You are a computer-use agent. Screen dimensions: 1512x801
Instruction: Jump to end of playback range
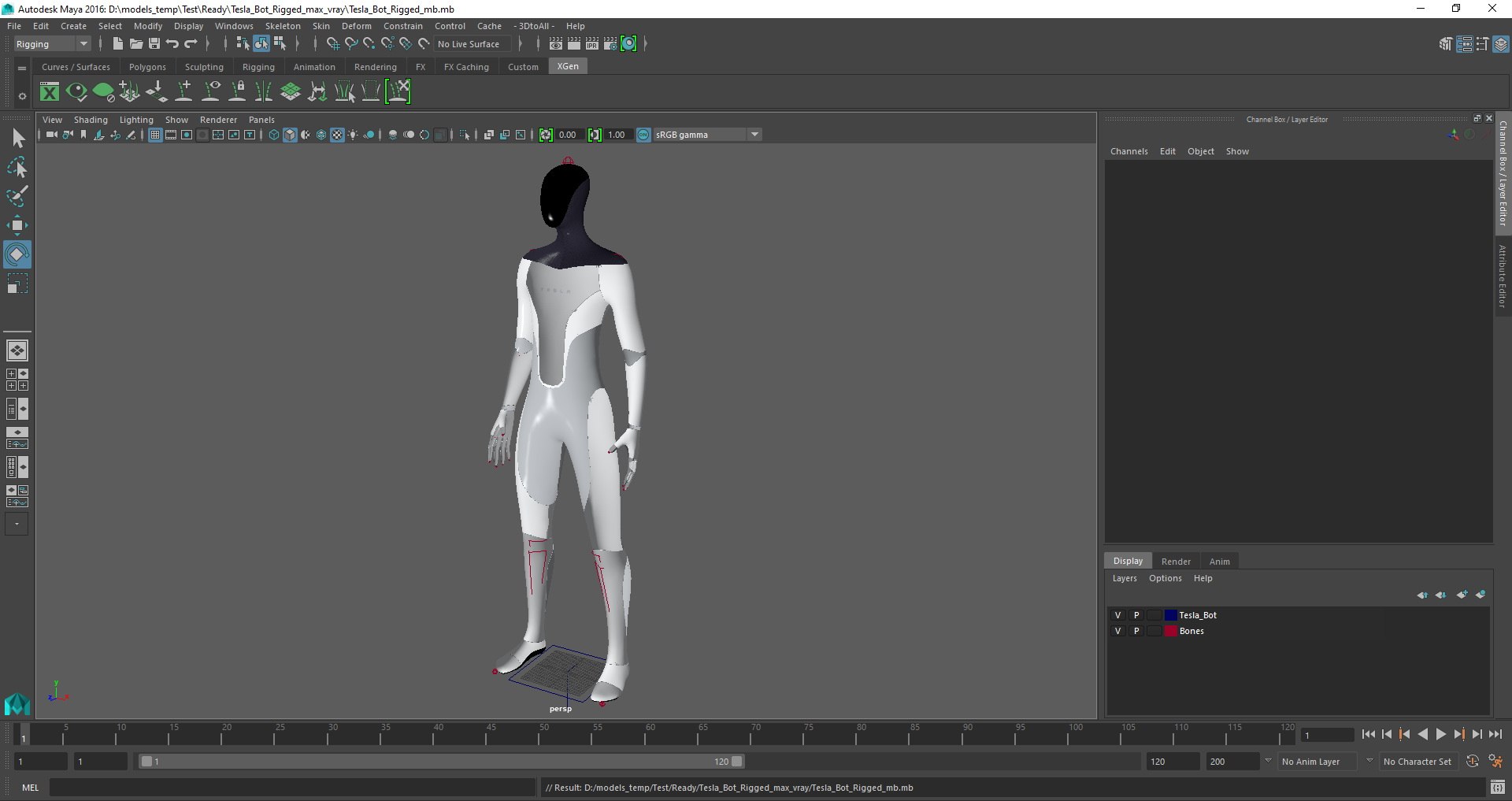point(1495,734)
